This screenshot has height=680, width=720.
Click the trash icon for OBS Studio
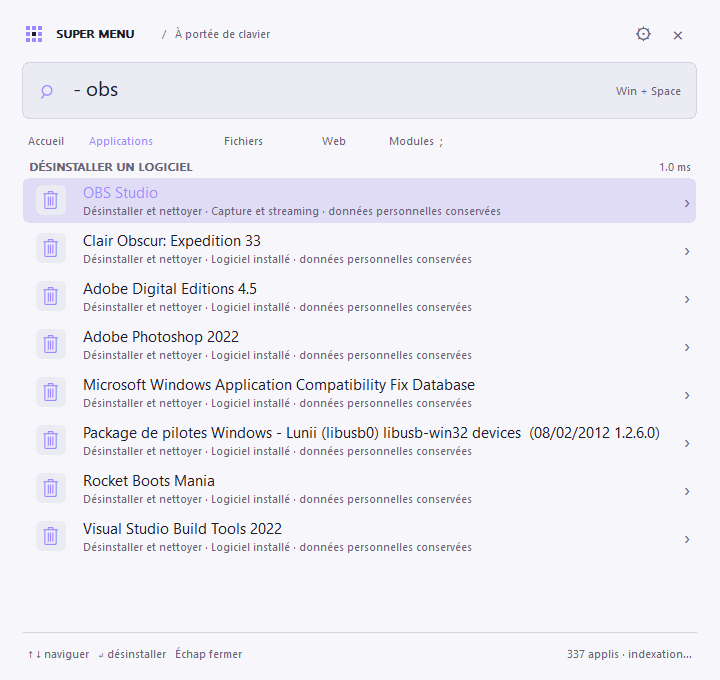tap(51, 200)
